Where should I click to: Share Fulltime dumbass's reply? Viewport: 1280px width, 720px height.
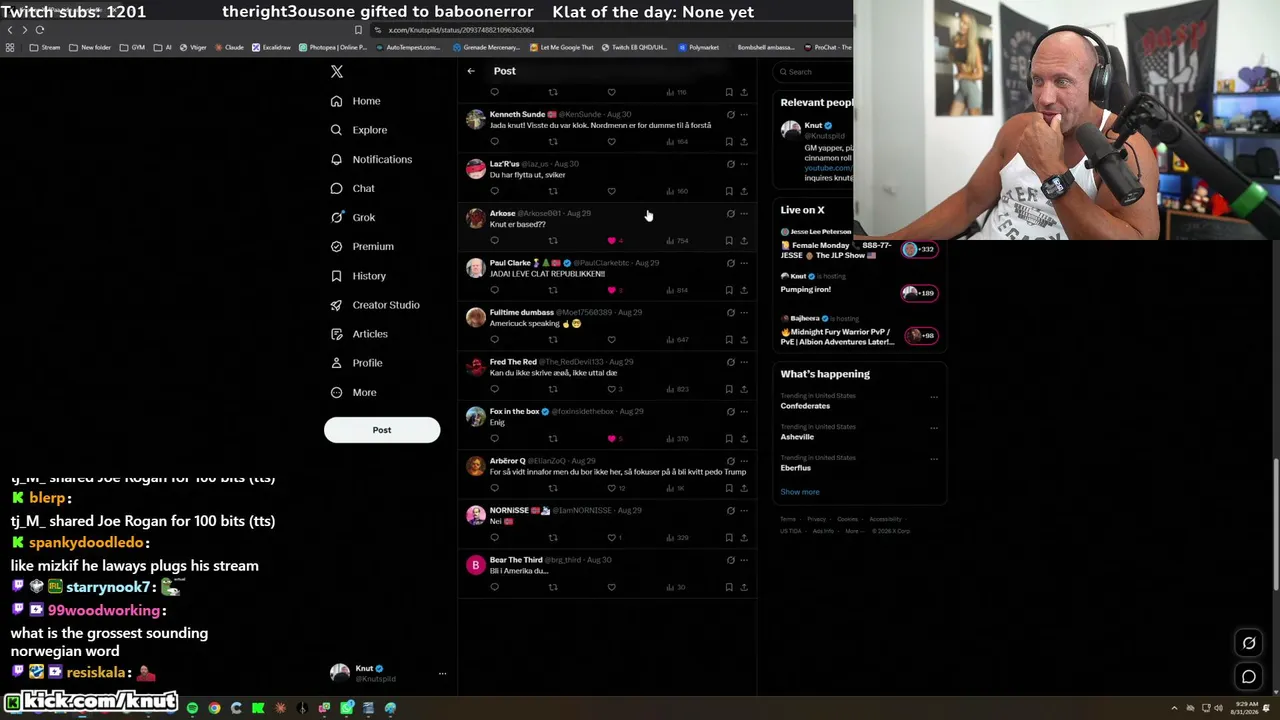744,339
